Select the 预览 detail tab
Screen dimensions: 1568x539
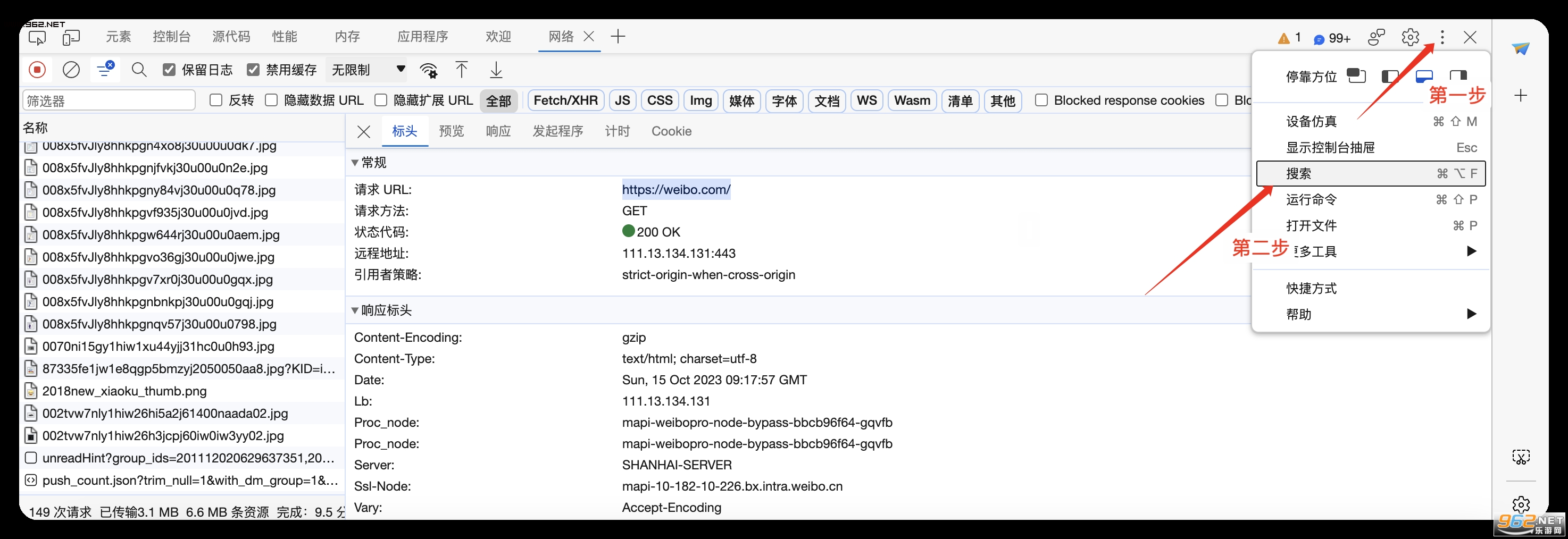(452, 131)
